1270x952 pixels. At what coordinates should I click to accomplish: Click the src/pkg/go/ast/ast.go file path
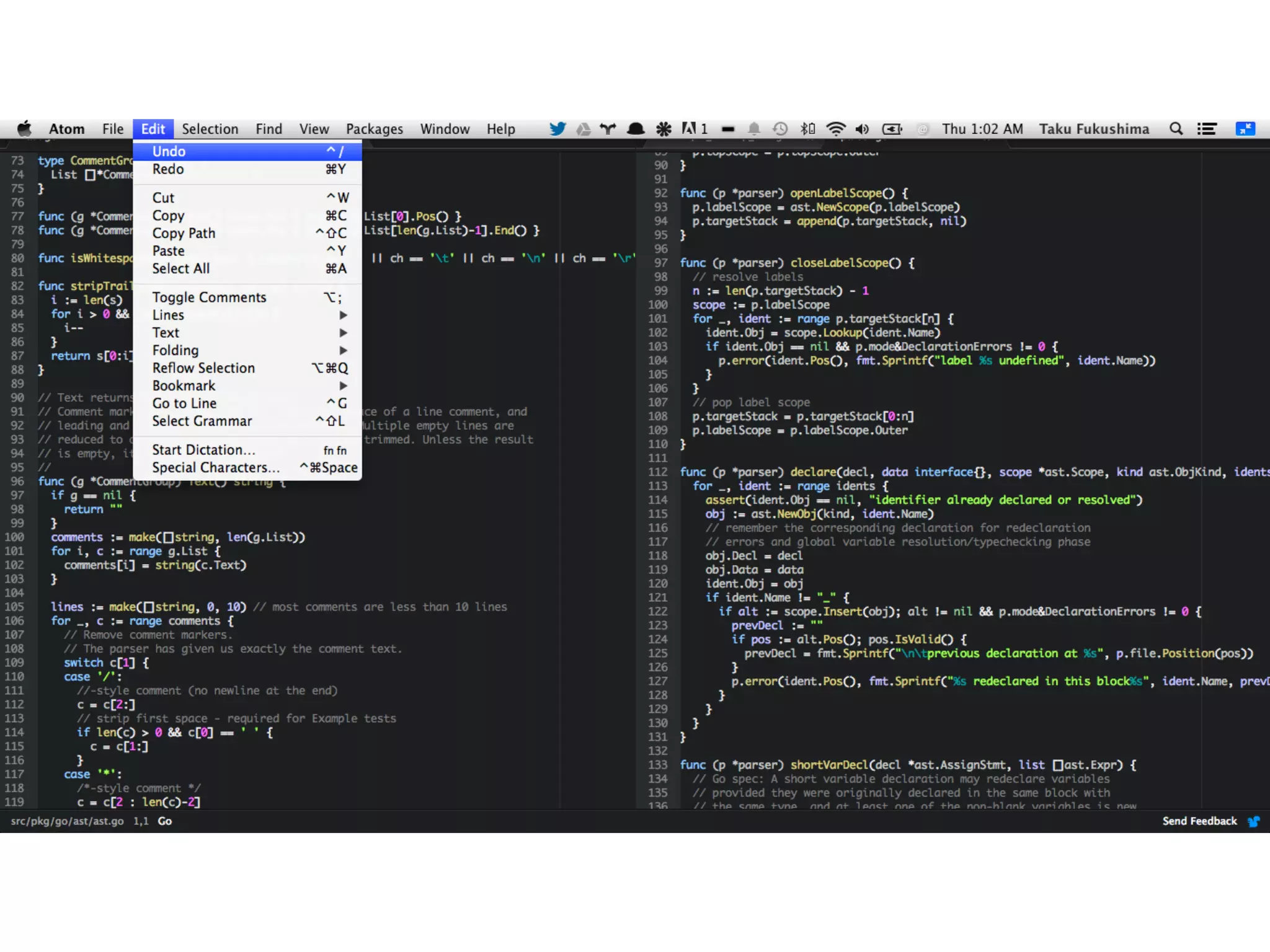click(x=67, y=821)
